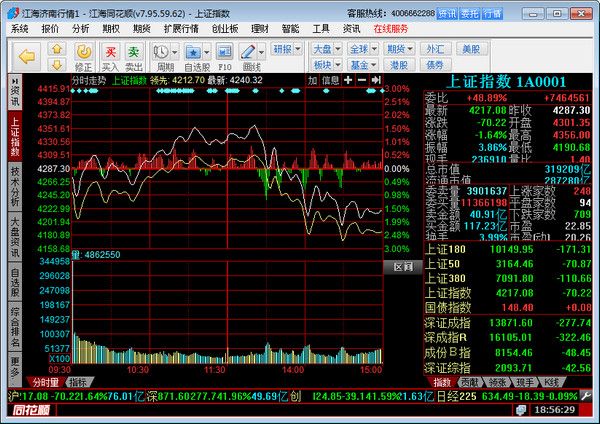
Task: Click the 行情 button in title bar
Action: click(492, 14)
